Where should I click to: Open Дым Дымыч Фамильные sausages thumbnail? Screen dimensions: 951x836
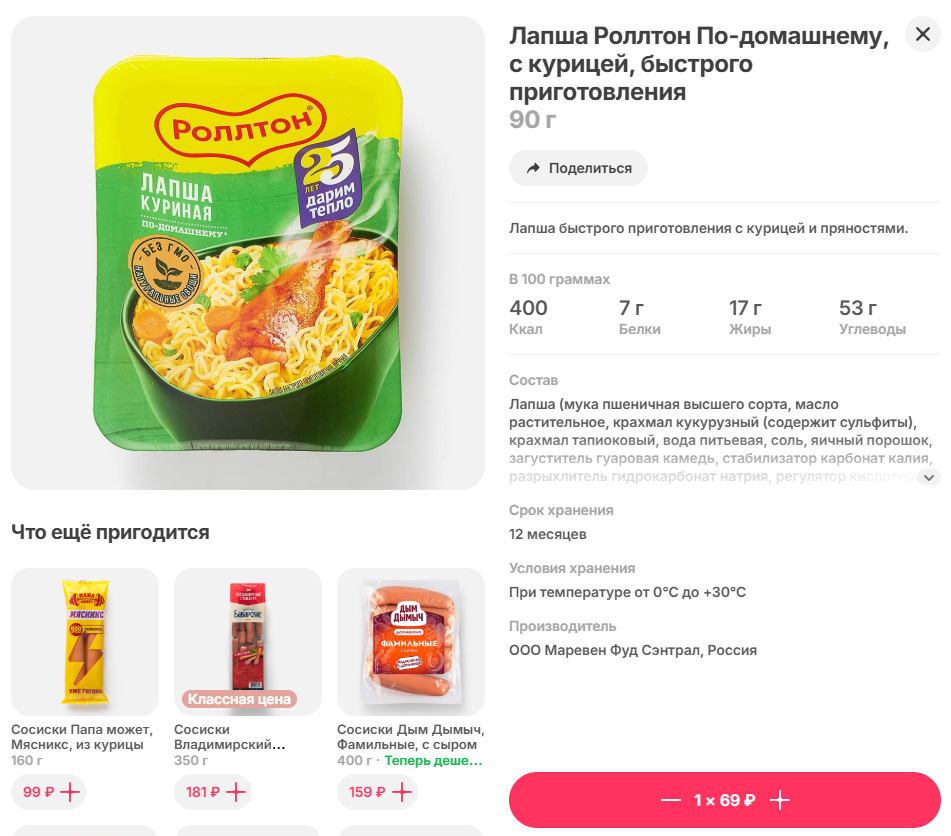point(411,641)
